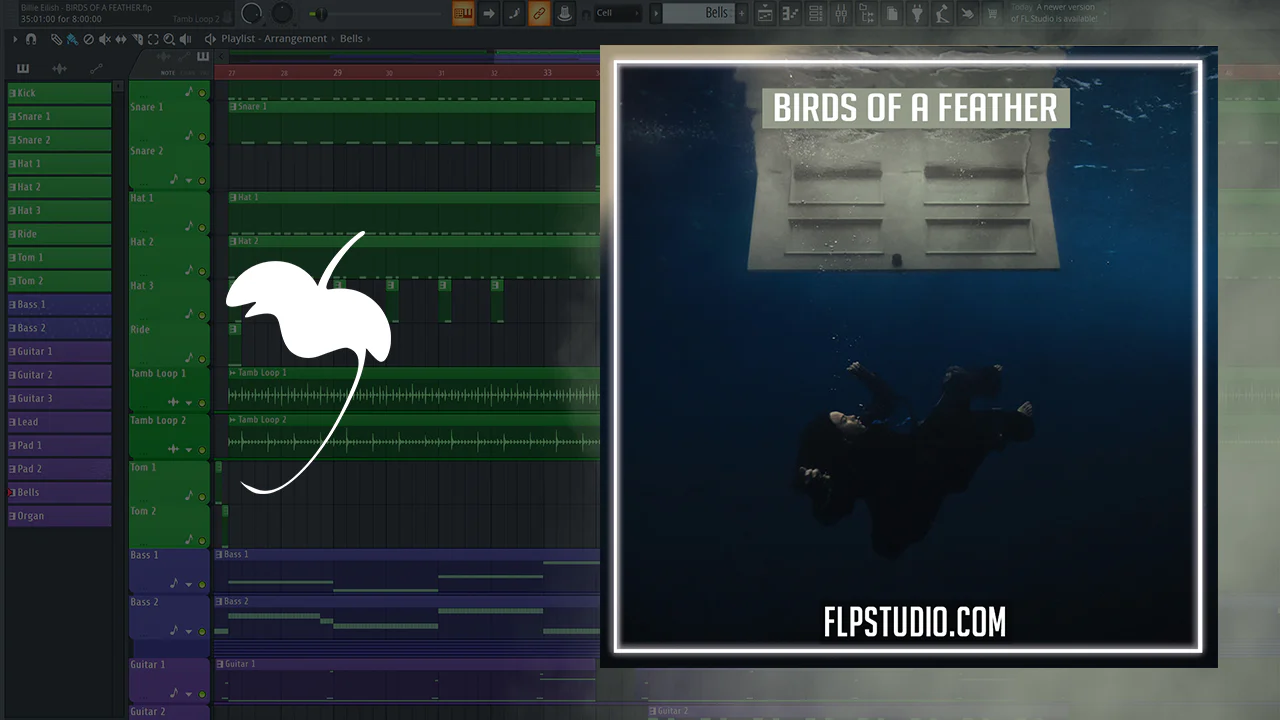Select the Pad 1 pattern in the picker
This screenshot has height=720, width=1280.
point(59,445)
